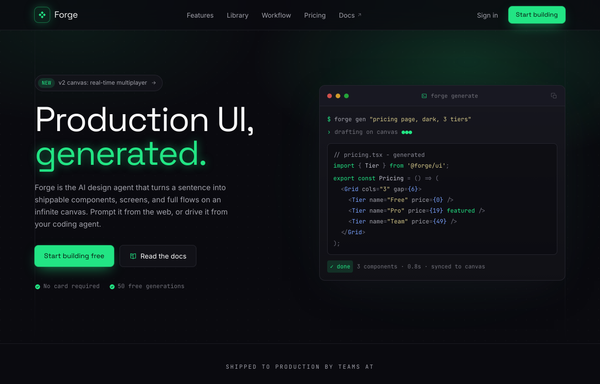Click the book icon in Read the docs
Image resolution: width=600 pixels, height=384 pixels.
[x=133, y=256]
